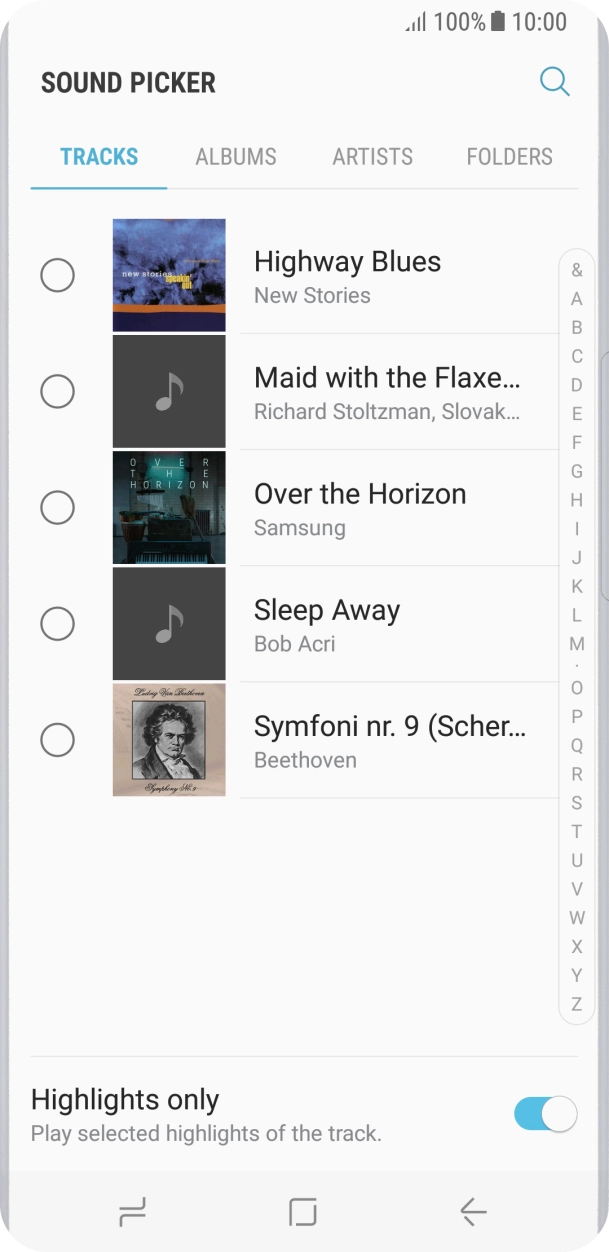Tap the music note icon for Maid with the Flaxen
Image resolution: width=609 pixels, height=1252 pixels.
click(169, 390)
